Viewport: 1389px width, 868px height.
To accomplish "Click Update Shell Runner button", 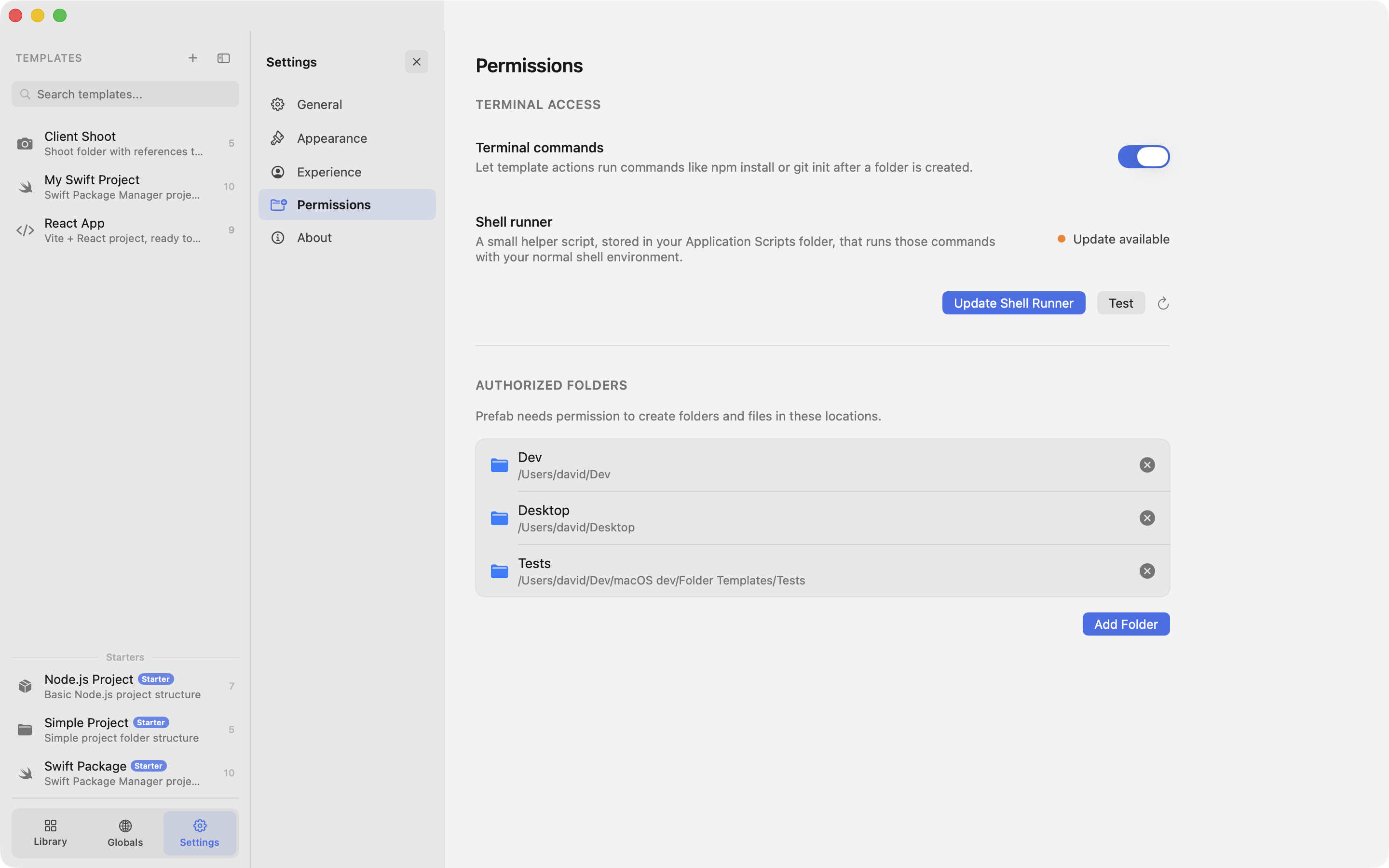I will 1014,302.
